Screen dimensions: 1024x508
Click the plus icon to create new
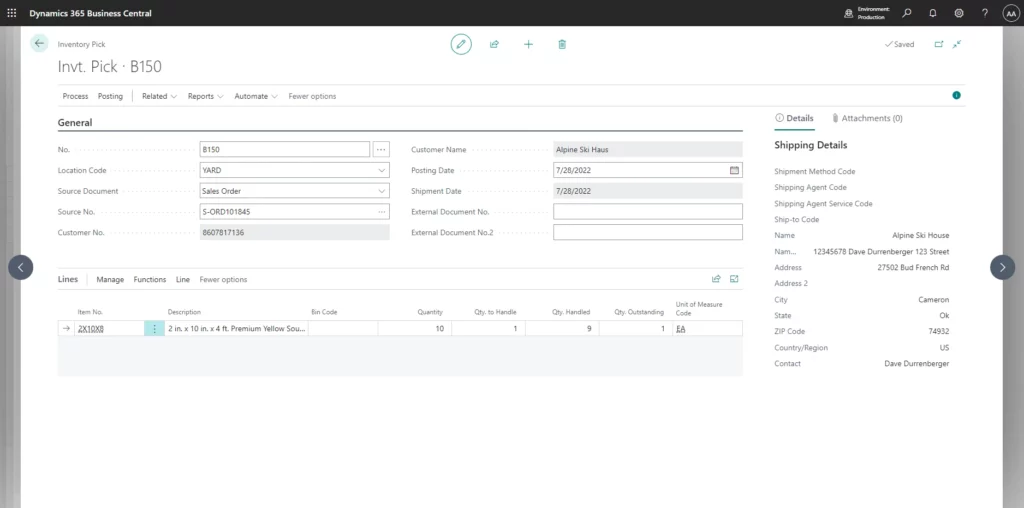(x=528, y=44)
